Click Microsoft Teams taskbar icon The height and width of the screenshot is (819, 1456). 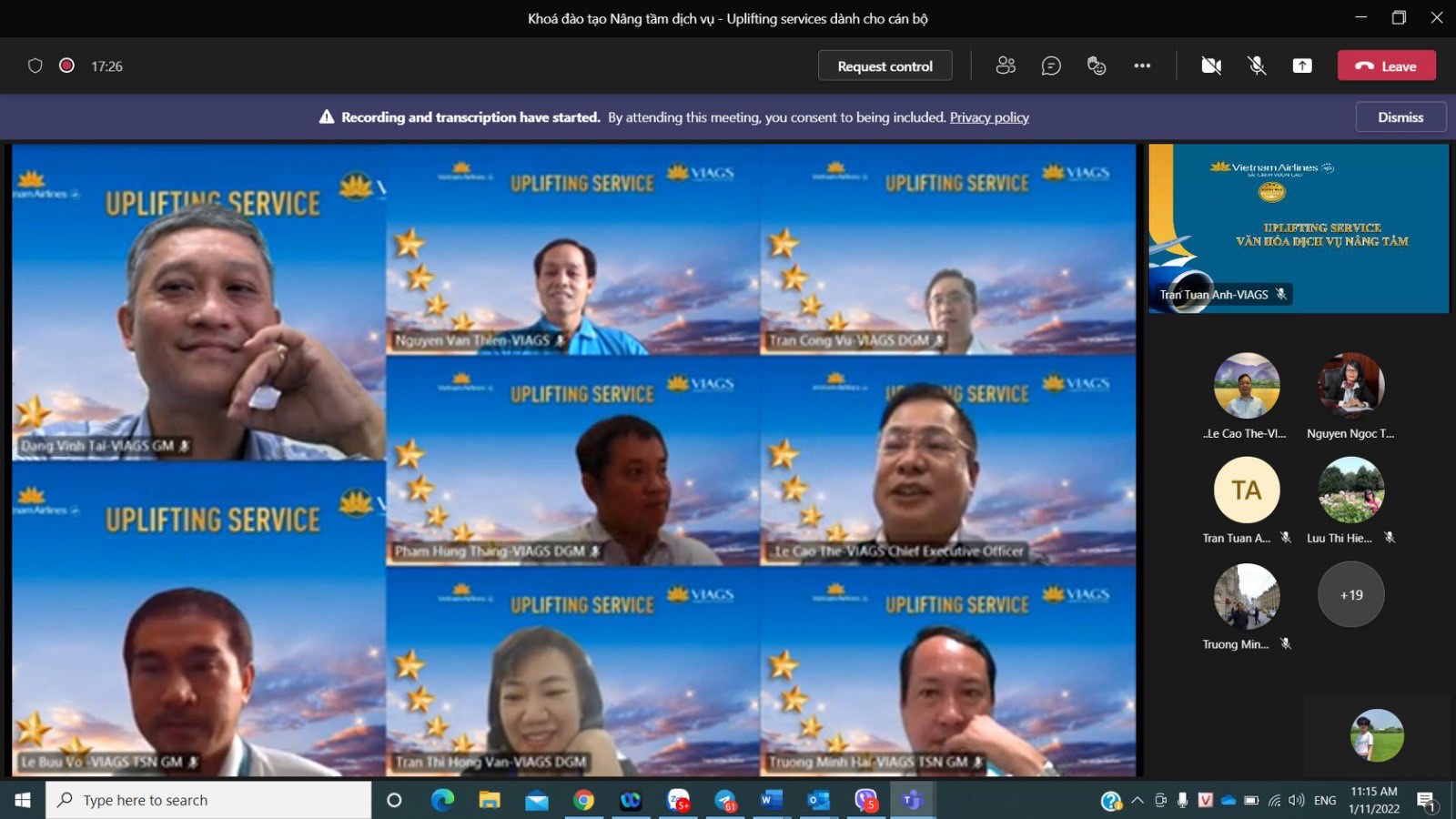click(x=912, y=800)
